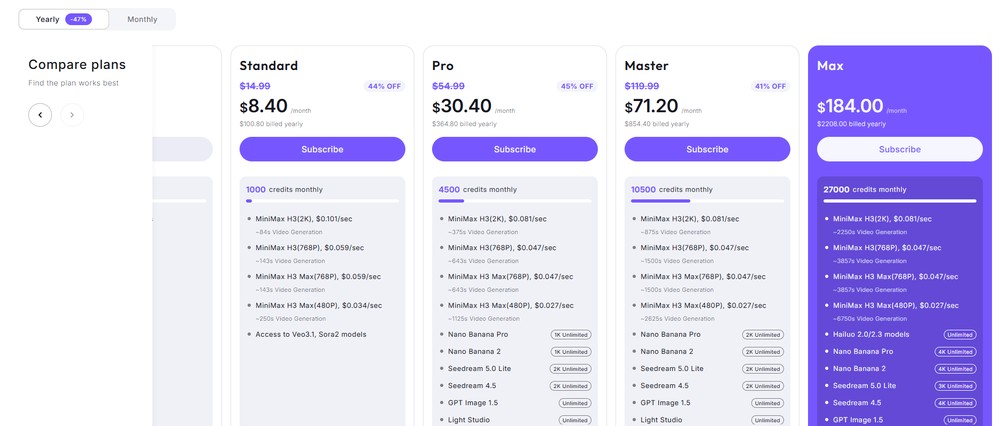This screenshot has height=426, width=1000.
Task: Click the $184.00 price
Action: (850, 106)
